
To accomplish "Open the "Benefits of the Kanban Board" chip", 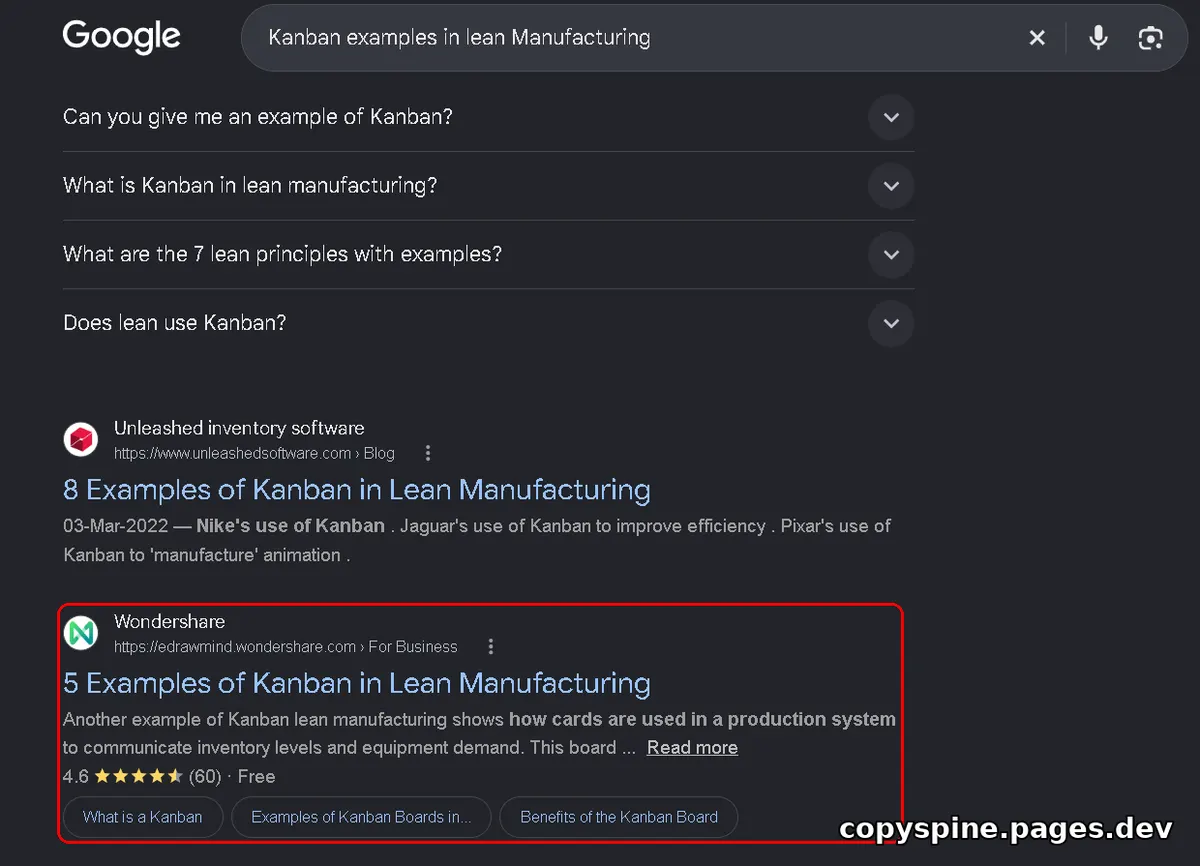I will 619,817.
